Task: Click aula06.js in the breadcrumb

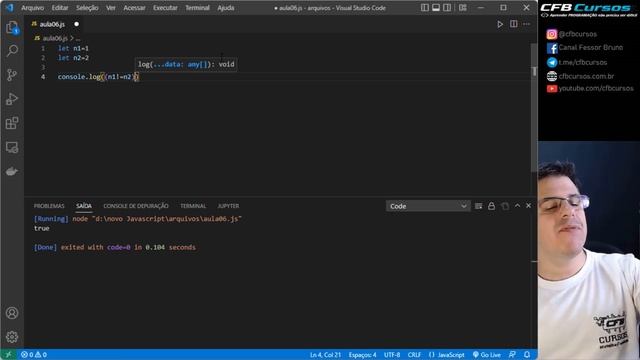Action: (x=55, y=38)
